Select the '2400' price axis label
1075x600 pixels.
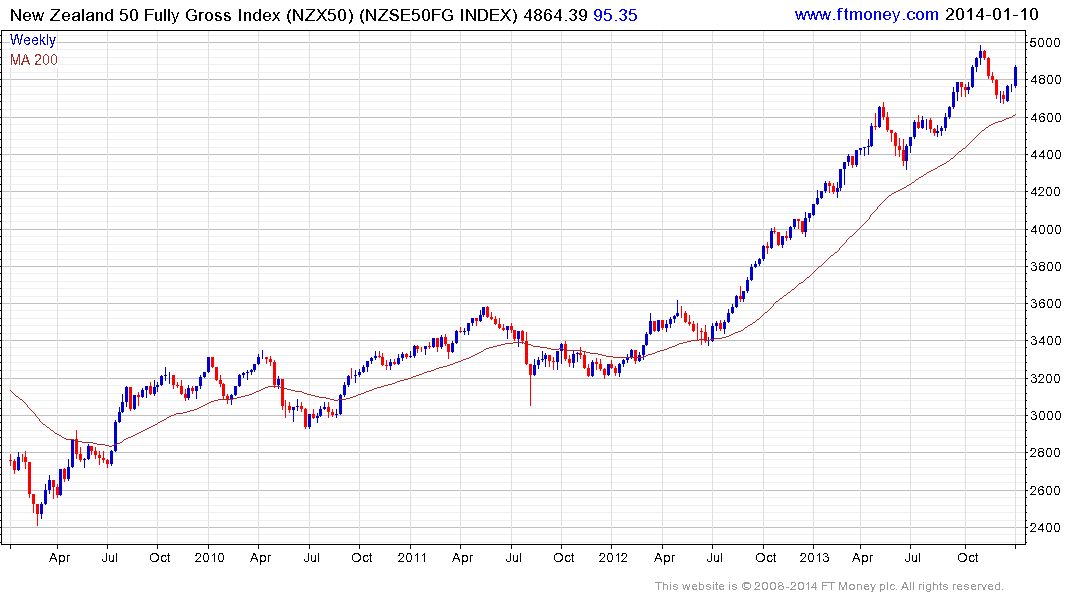click(1046, 528)
